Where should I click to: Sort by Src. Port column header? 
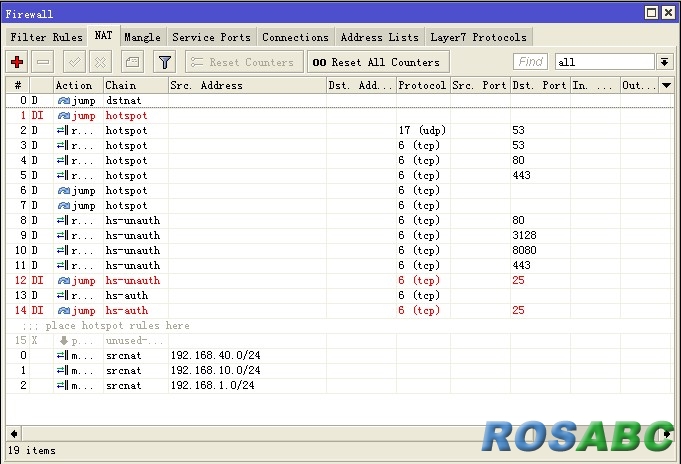pos(480,85)
